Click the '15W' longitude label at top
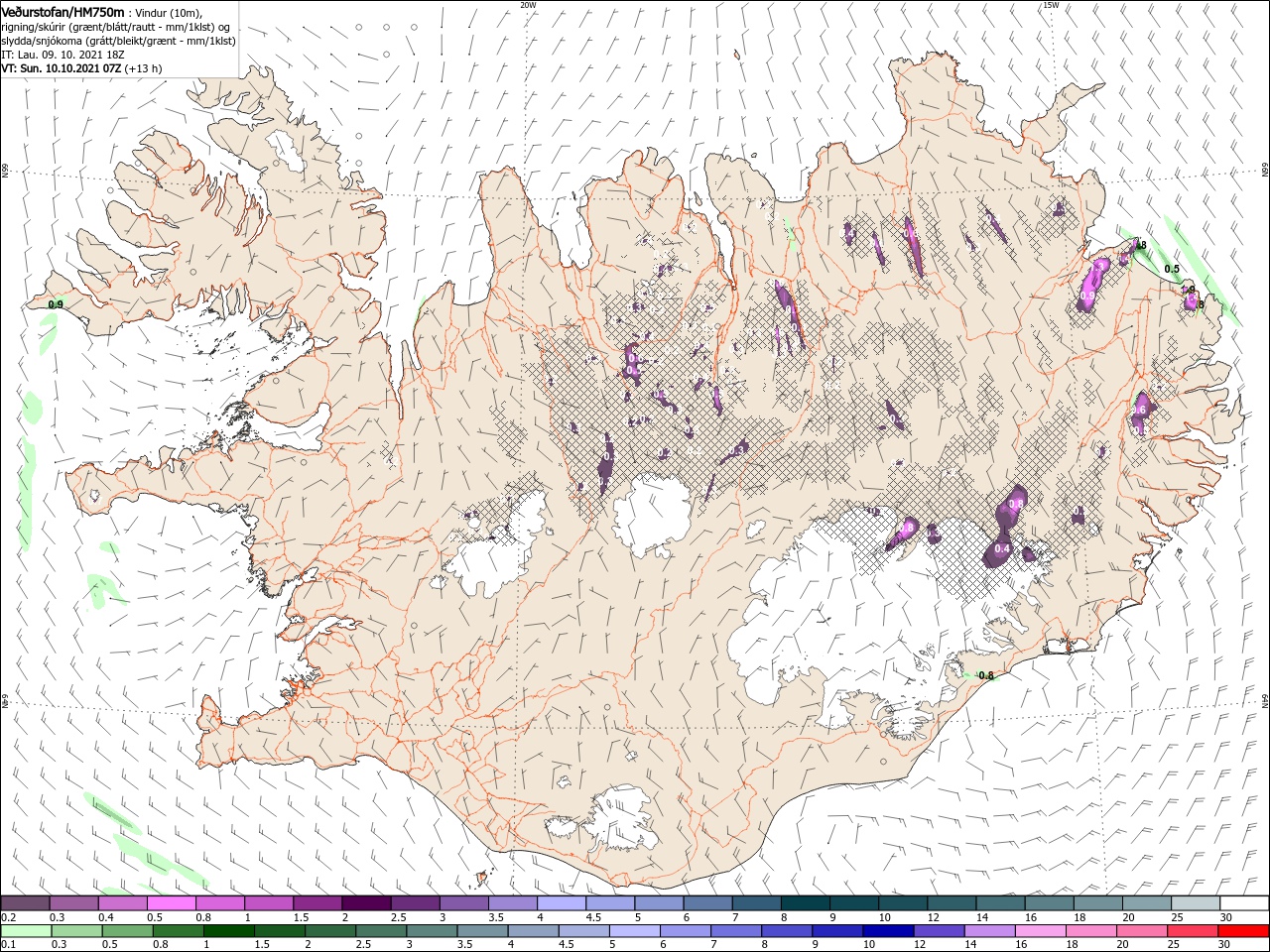This screenshot has width=1270, height=952. [x=1051, y=5]
